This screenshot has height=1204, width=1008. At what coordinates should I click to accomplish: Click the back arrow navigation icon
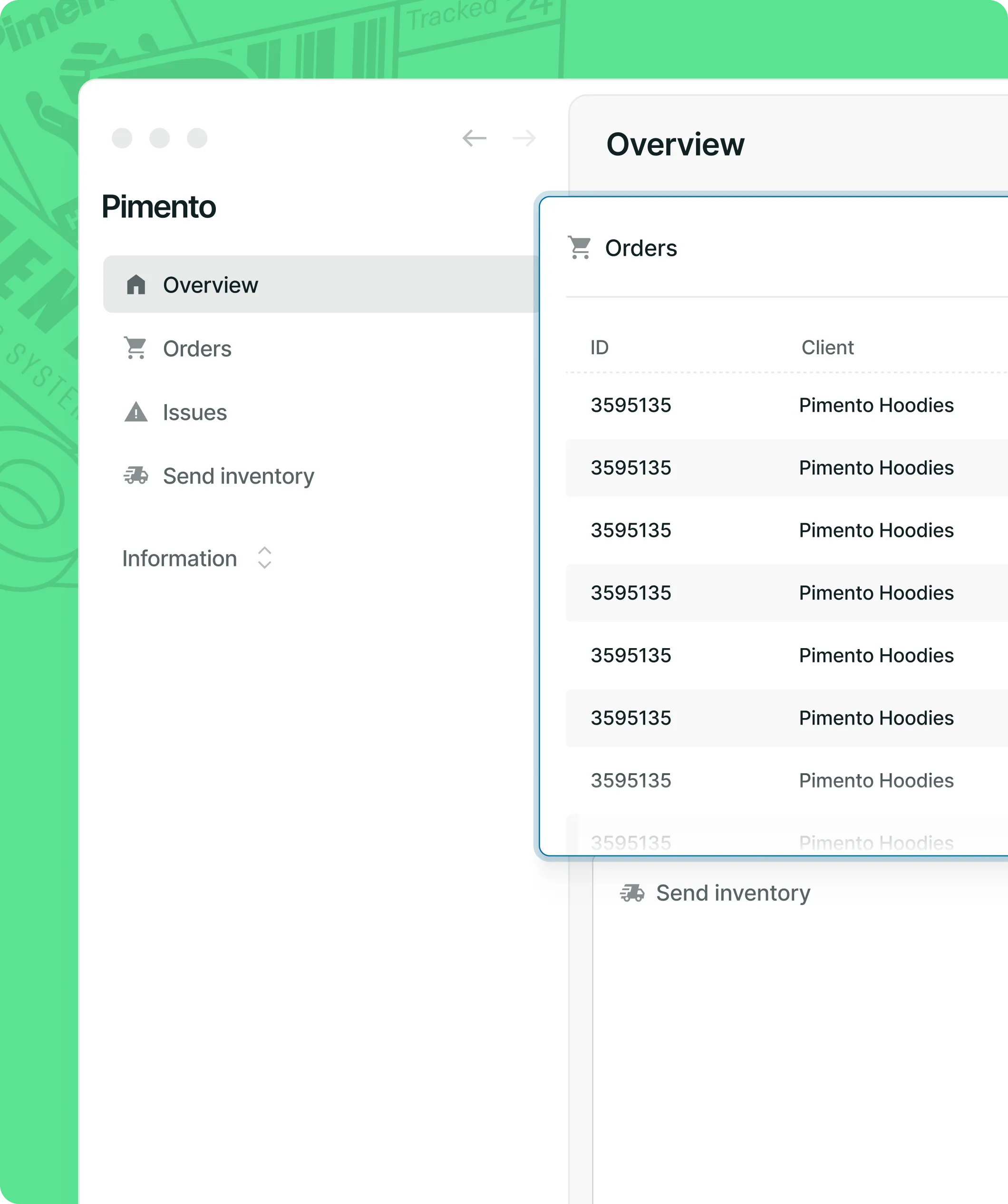coord(474,138)
